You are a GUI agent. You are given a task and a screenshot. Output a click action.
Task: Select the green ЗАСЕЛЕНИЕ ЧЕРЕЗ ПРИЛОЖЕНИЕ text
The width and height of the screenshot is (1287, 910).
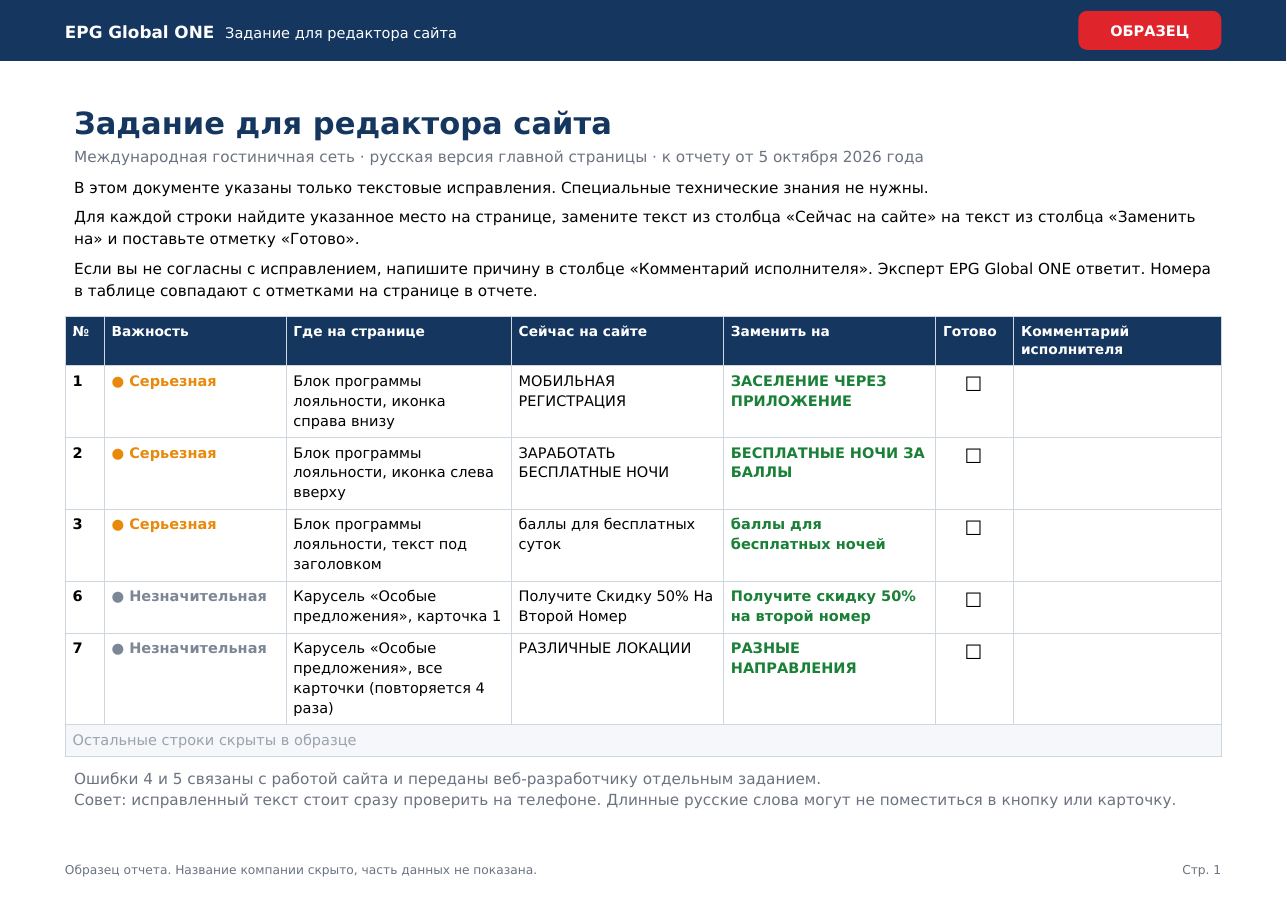808,391
